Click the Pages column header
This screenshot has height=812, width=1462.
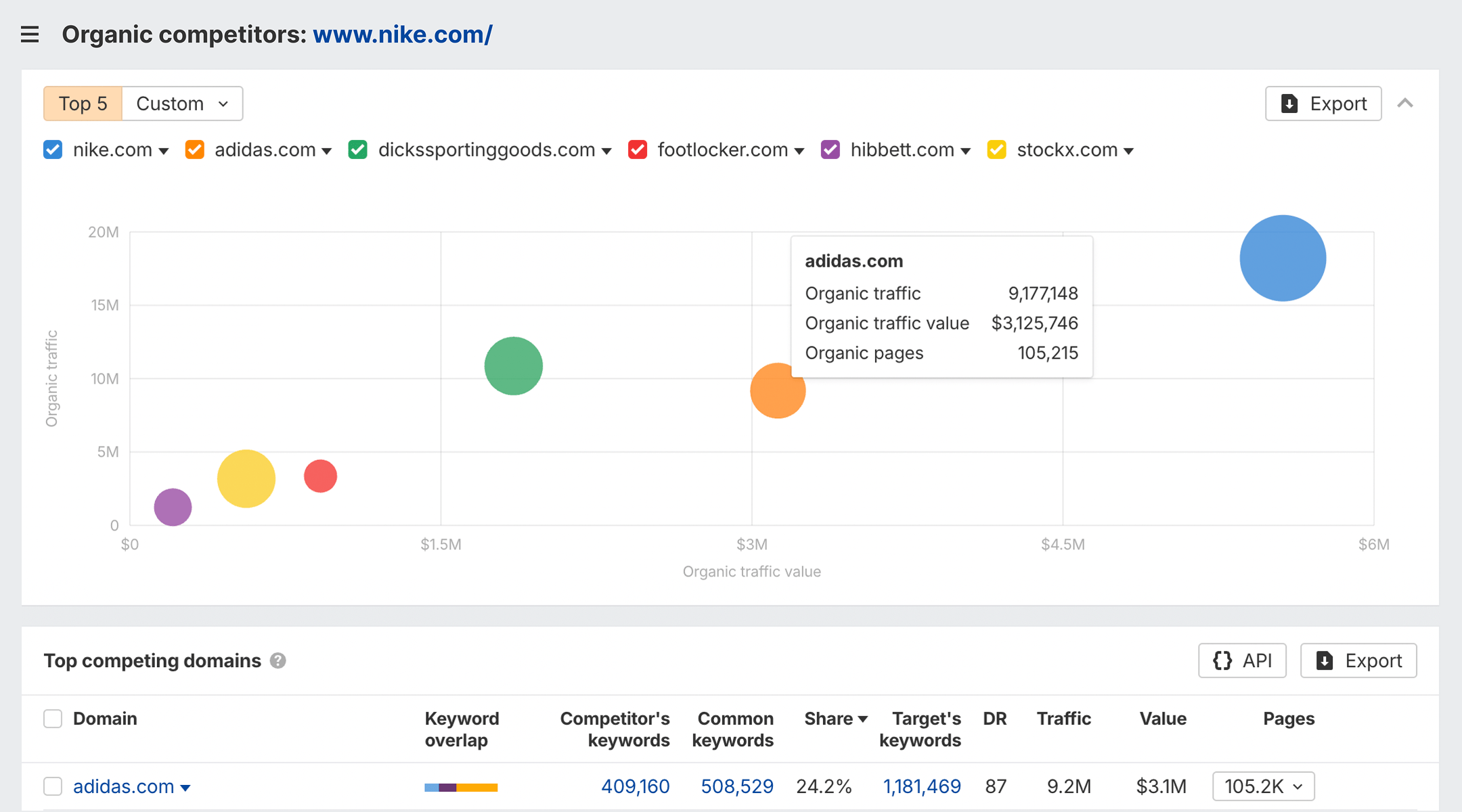1289,719
